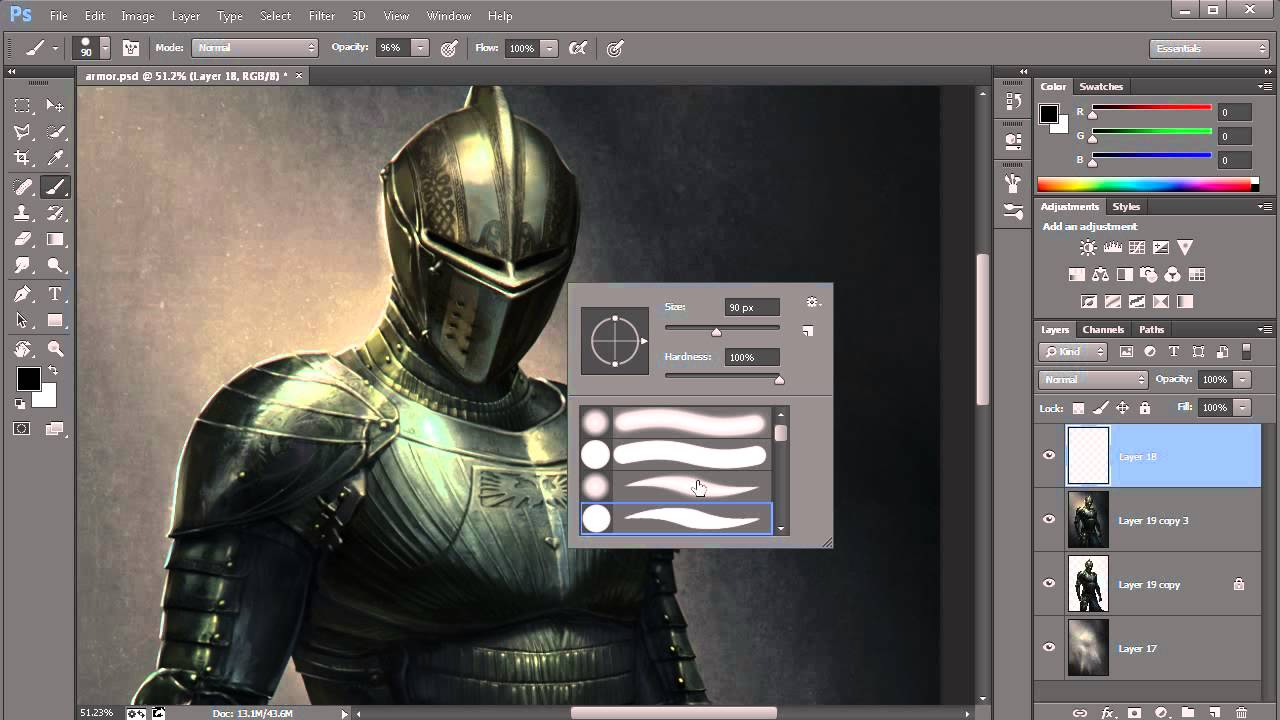The width and height of the screenshot is (1280, 720).
Task: Toggle Quick Mask mode
Action: coord(22,429)
